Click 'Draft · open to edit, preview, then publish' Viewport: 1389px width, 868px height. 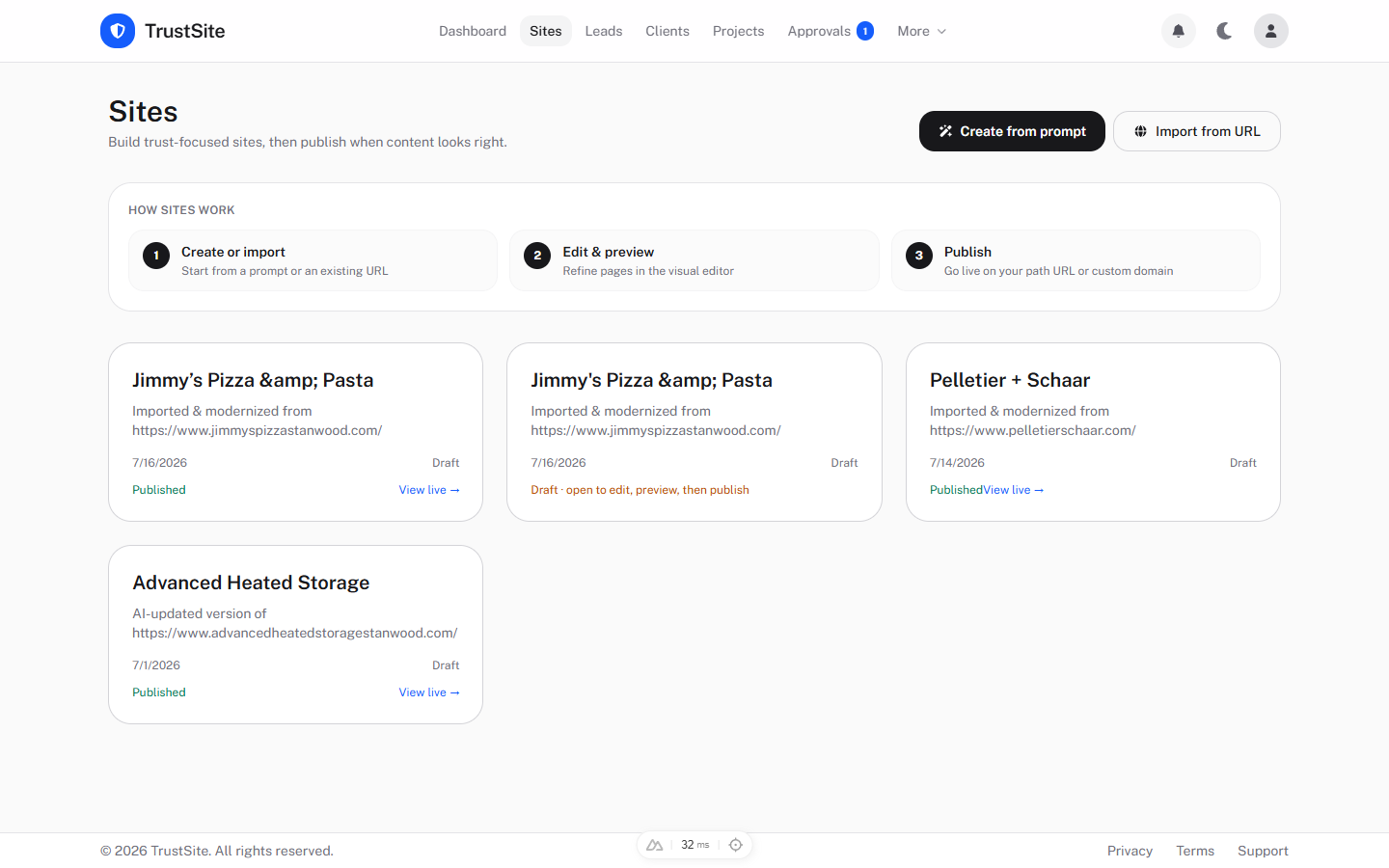coord(640,490)
